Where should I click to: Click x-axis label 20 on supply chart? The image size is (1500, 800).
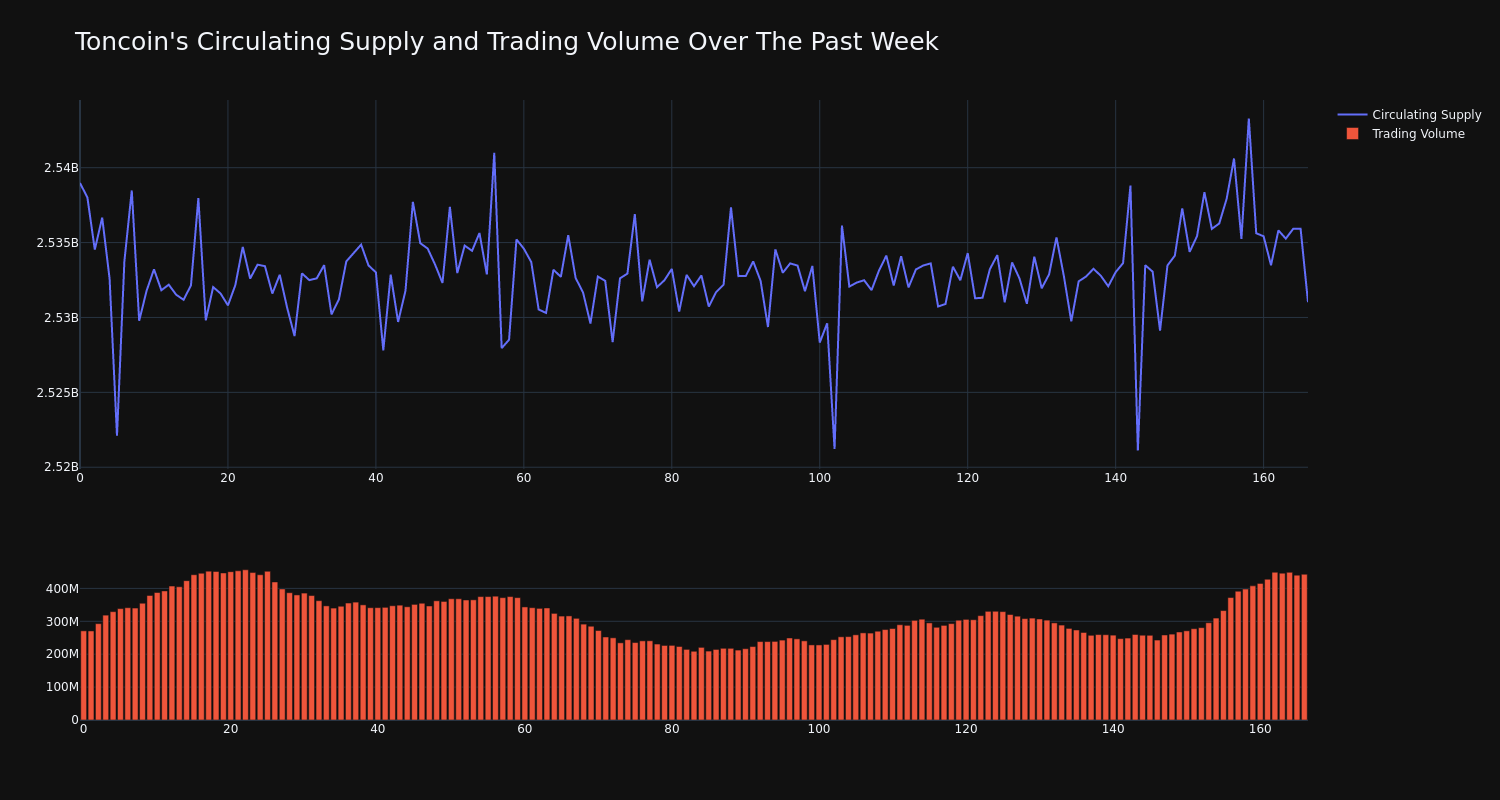tap(228, 478)
